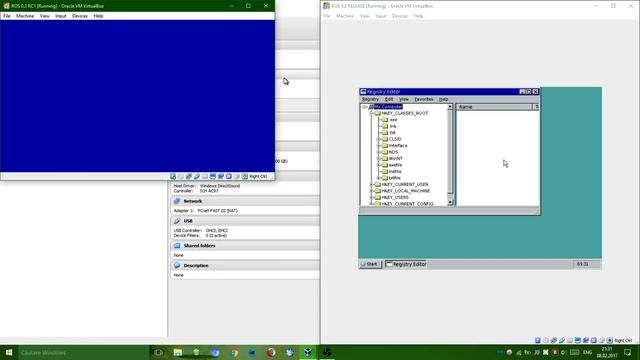Screen dimensions: 640x360
Task: Click hard disk indicator in RC1 window status bar
Action: (x=173, y=176)
